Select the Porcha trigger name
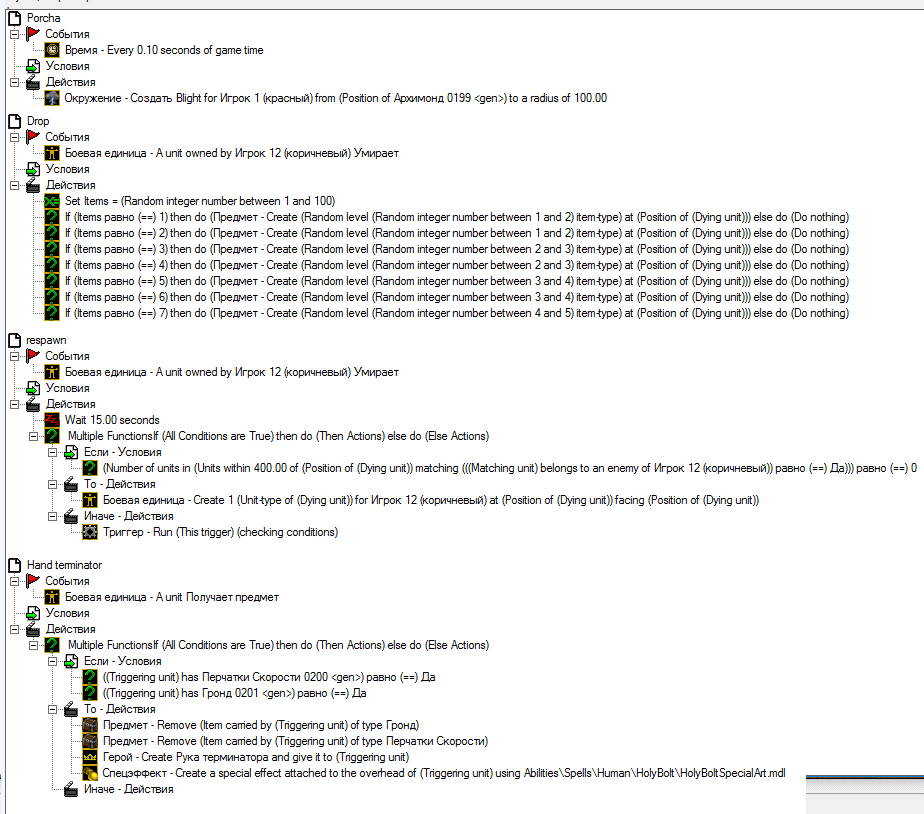 pos(44,18)
